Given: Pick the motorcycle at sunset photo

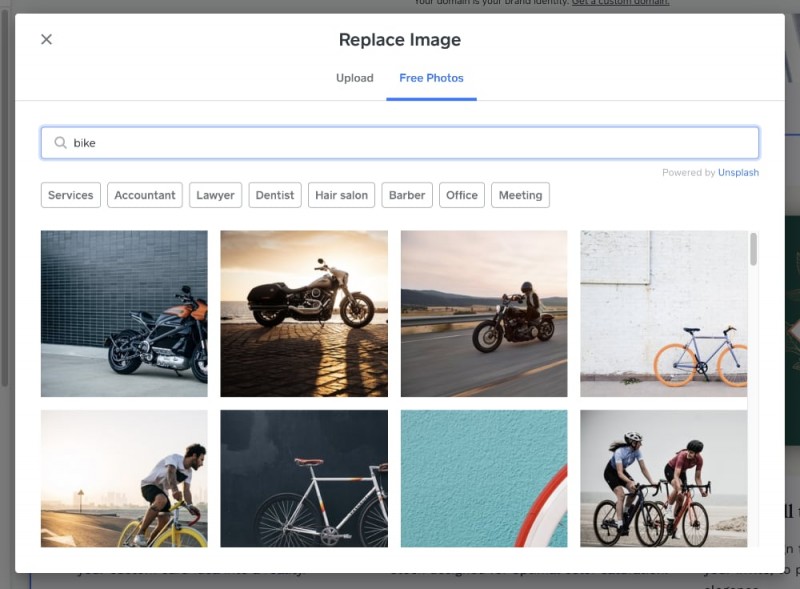Looking at the screenshot, I should pos(304,313).
